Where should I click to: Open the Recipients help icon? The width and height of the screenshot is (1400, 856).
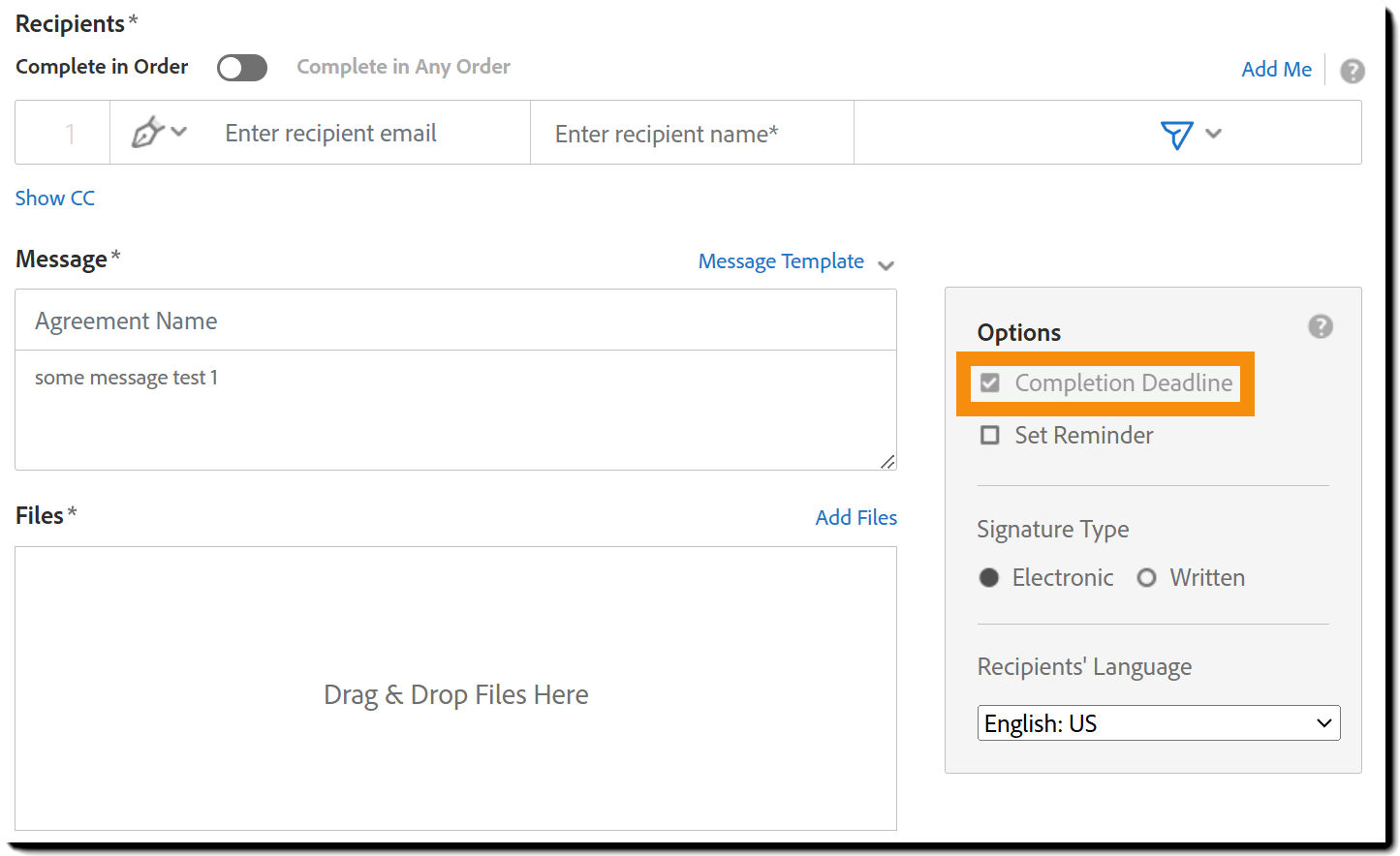1353,70
